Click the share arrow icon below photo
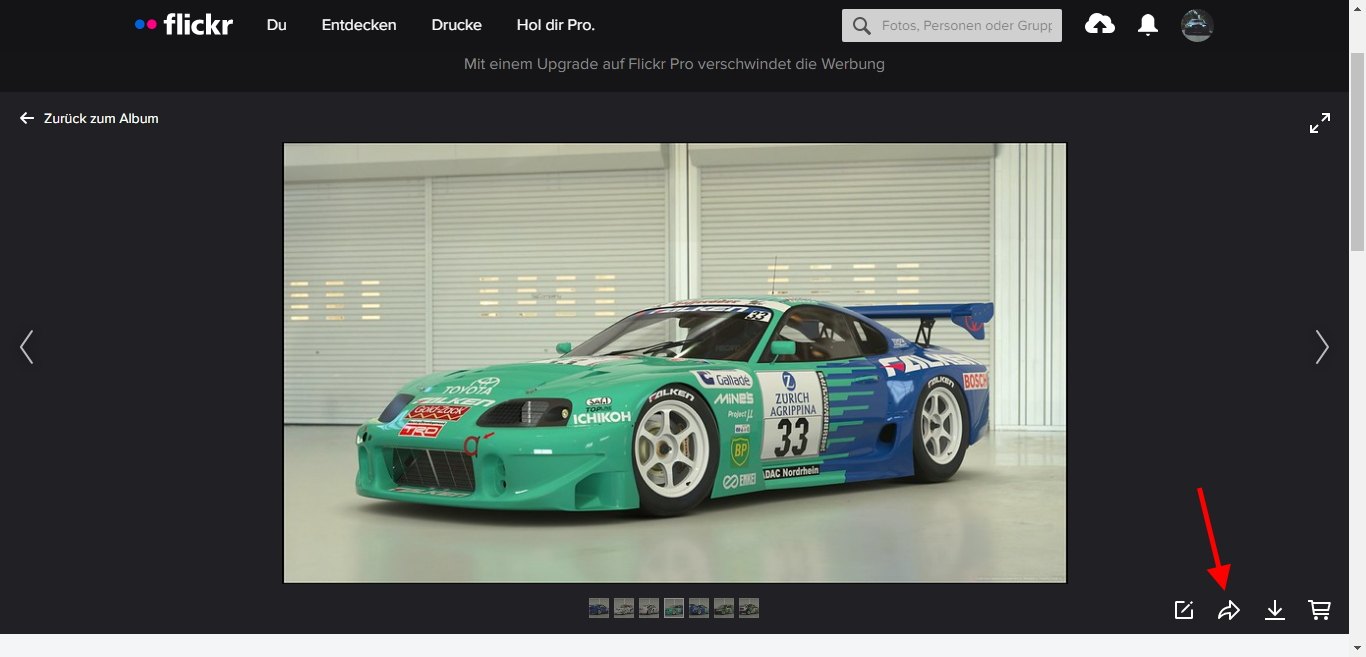Viewport: 1366px width, 657px height. tap(1229, 610)
